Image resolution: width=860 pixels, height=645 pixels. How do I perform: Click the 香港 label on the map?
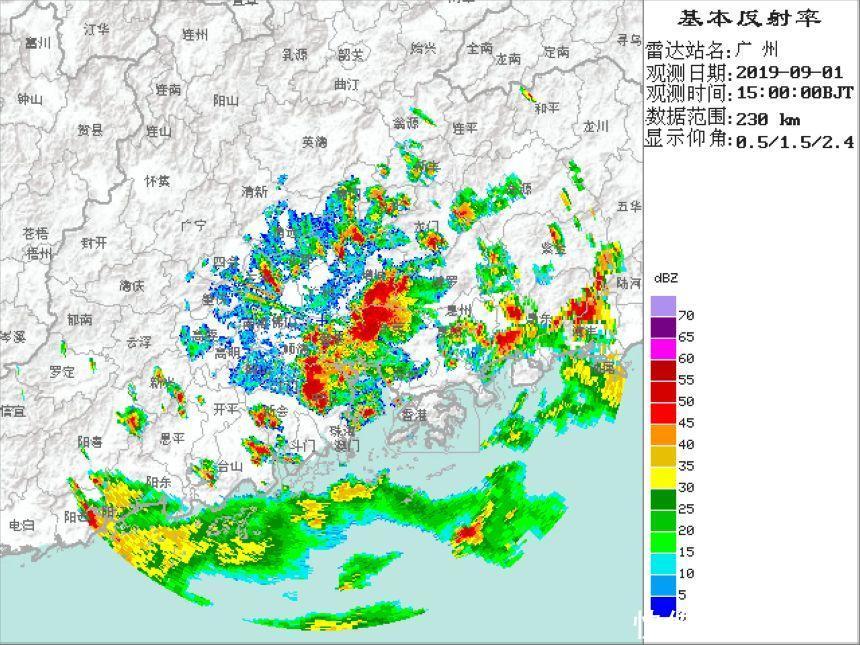412,413
